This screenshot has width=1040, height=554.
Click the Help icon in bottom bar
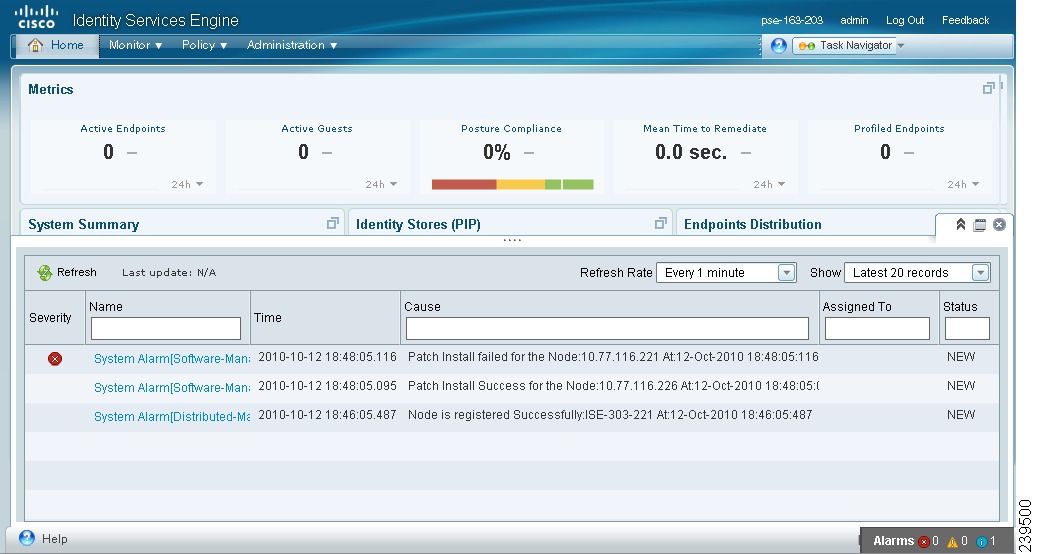27,538
